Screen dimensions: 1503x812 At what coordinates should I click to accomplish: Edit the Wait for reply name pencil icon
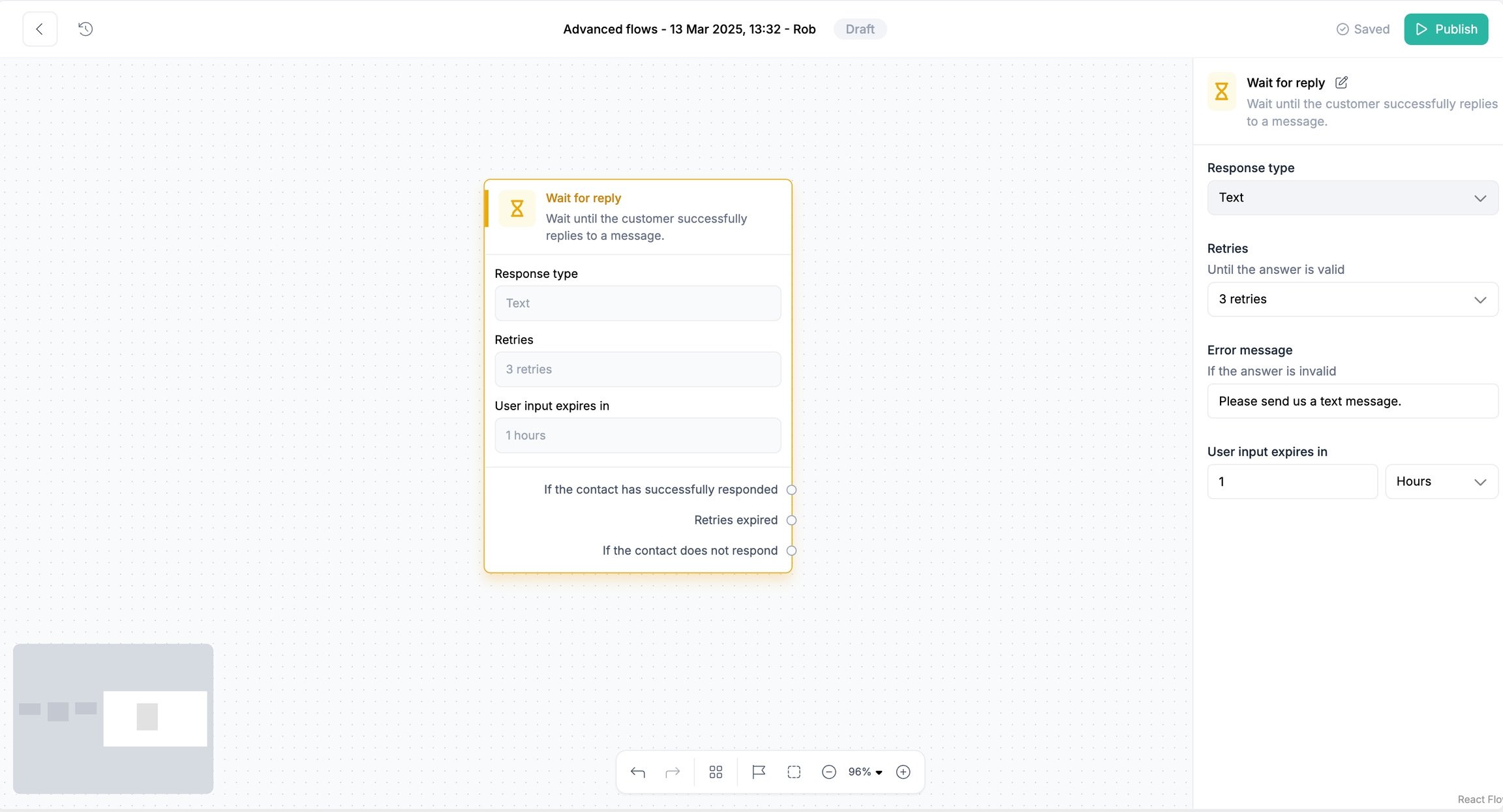1341,83
